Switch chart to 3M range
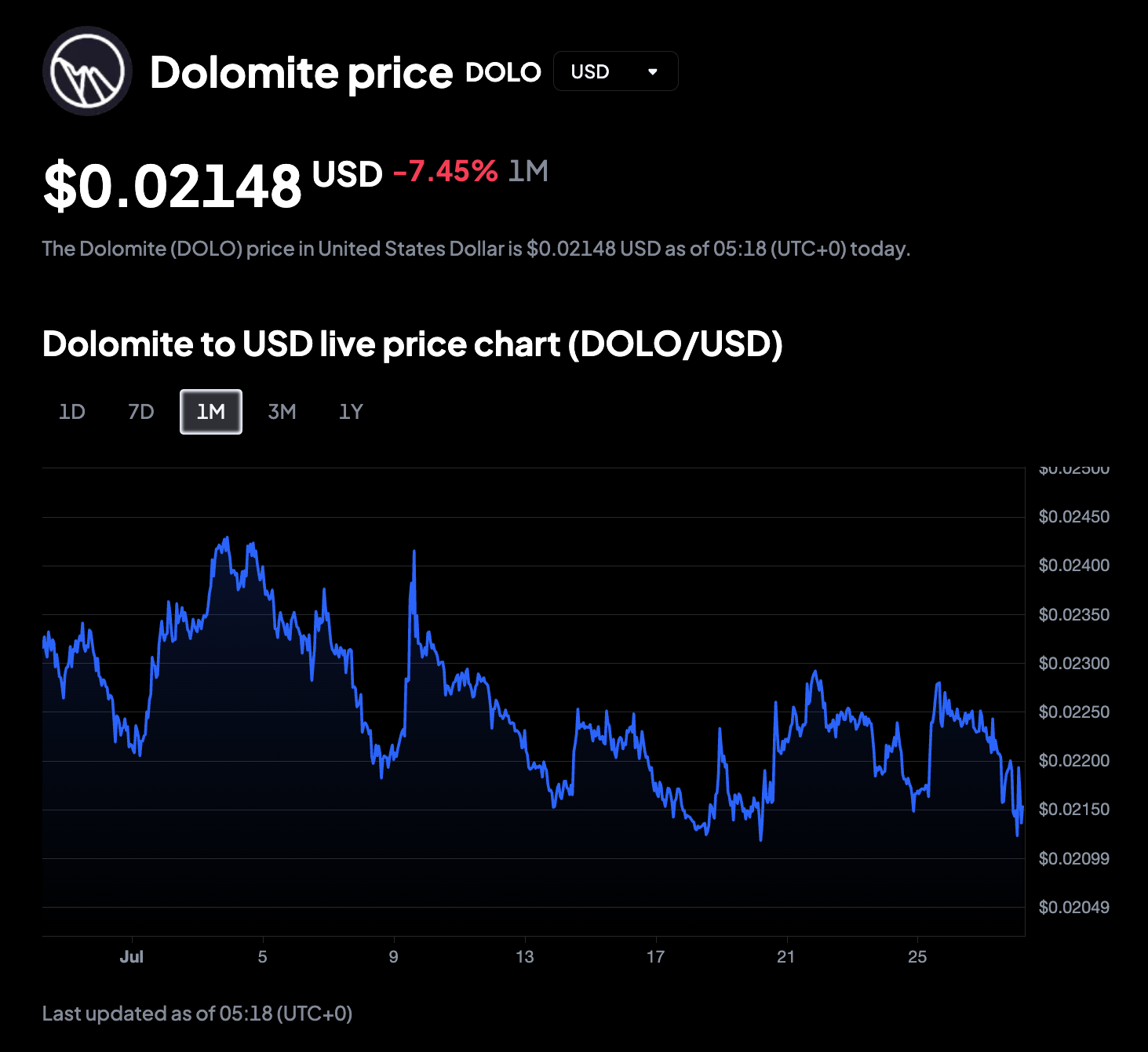 [282, 412]
